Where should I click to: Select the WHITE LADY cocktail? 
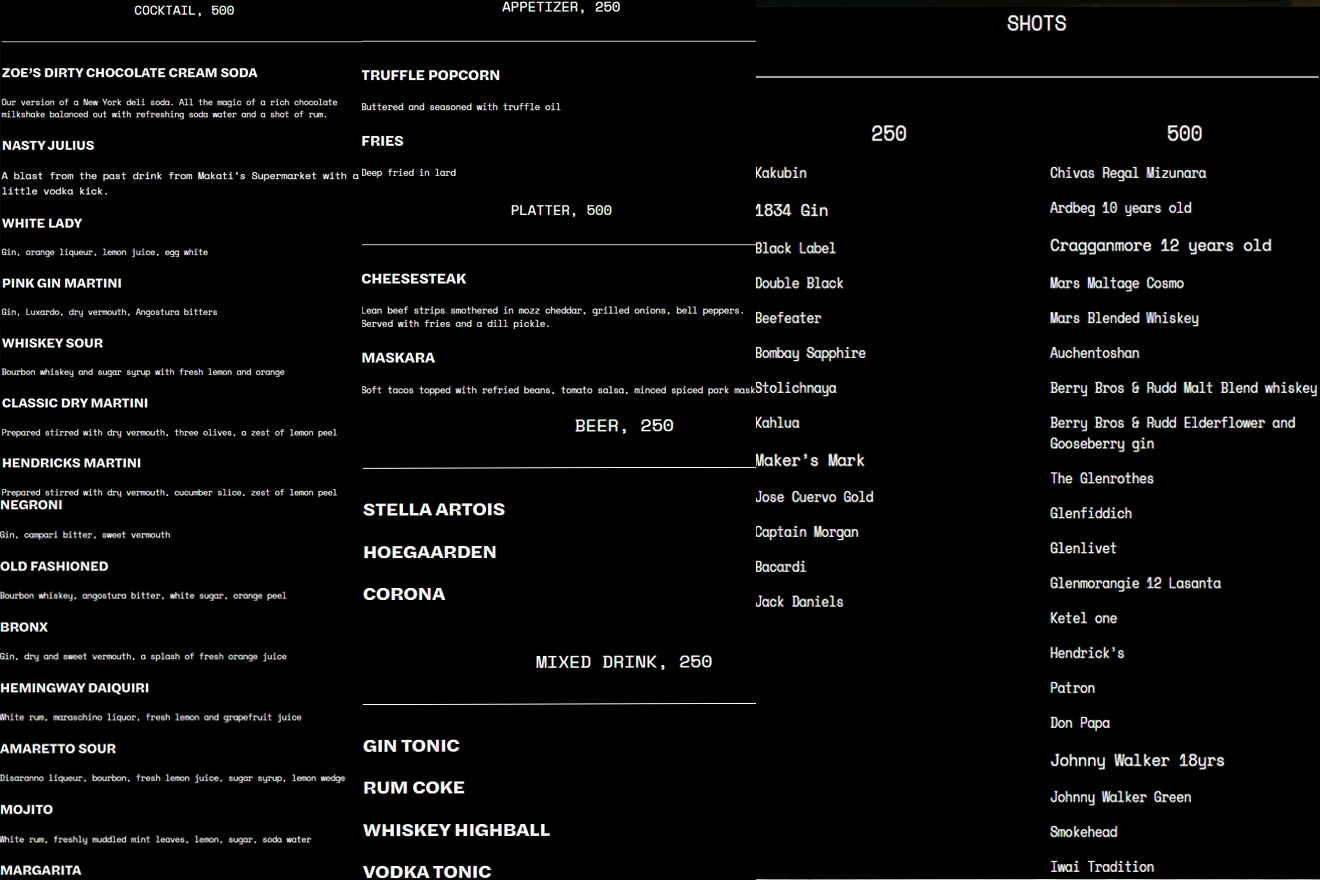coord(42,224)
